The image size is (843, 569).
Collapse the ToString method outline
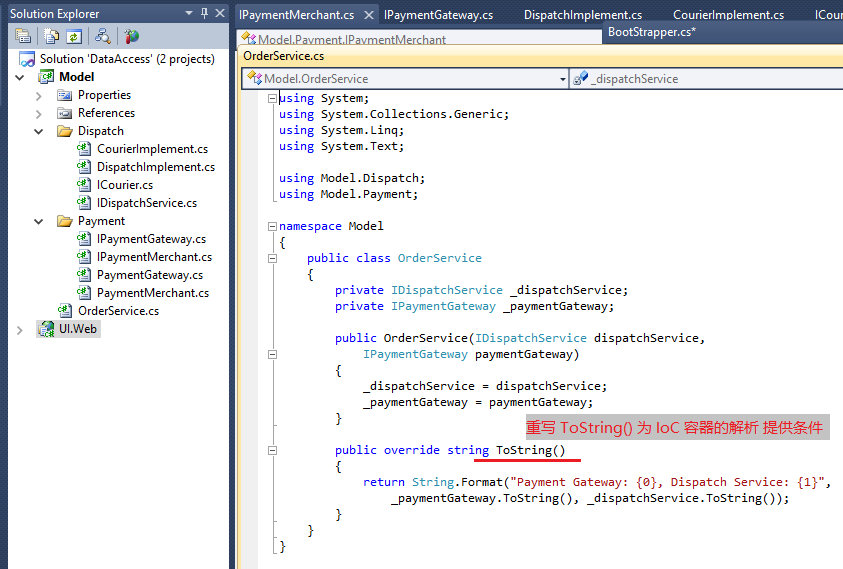(273, 451)
